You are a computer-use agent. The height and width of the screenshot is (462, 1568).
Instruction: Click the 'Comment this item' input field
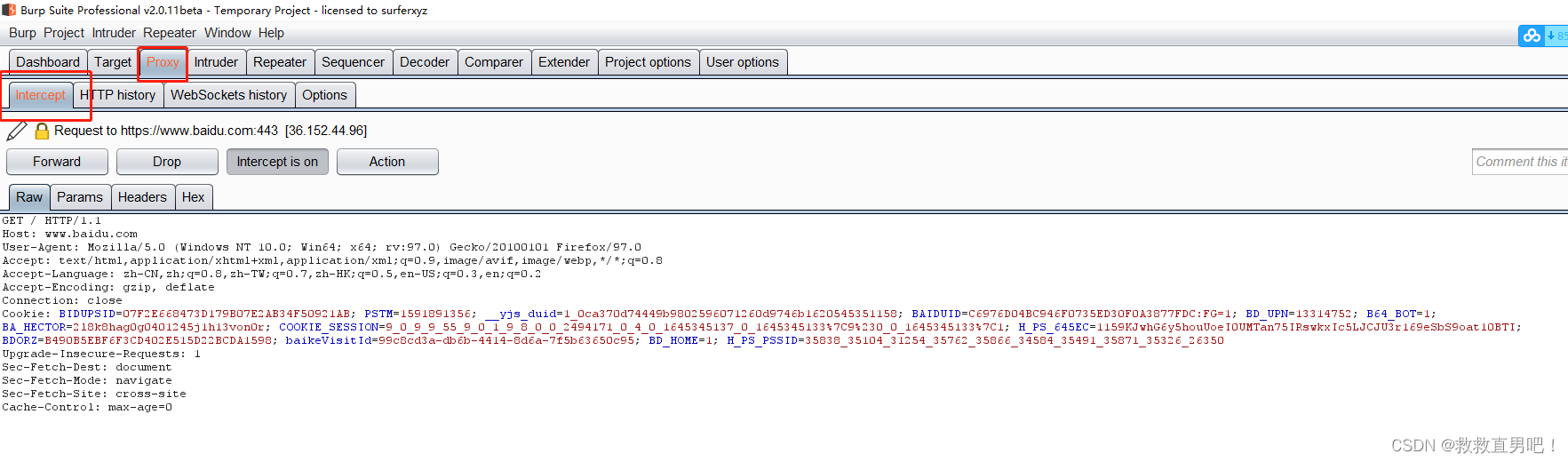1519,162
